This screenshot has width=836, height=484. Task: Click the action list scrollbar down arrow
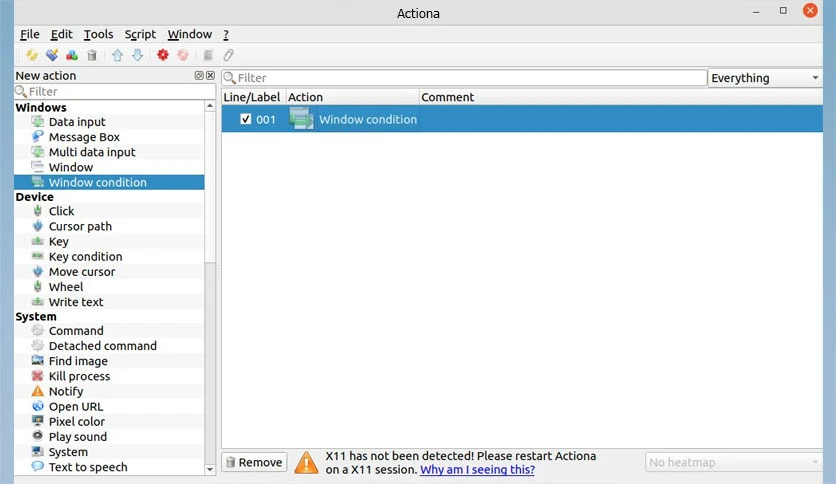point(210,470)
